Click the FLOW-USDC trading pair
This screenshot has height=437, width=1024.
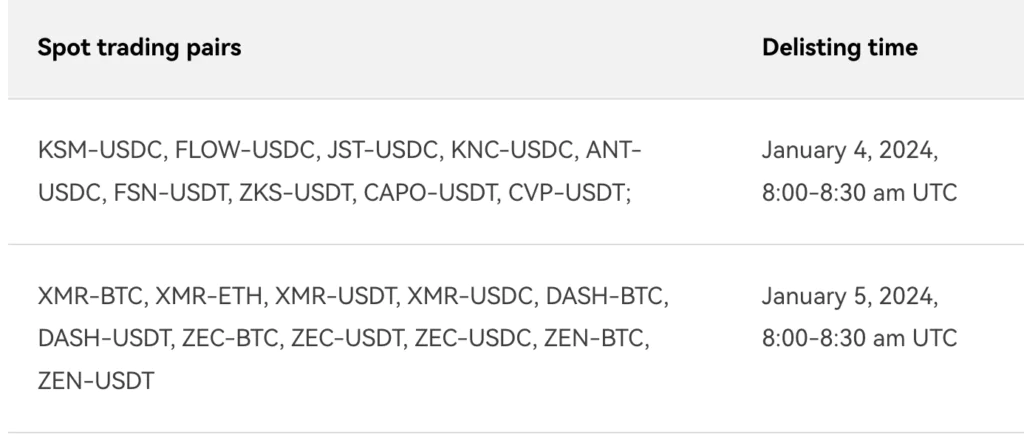243,152
